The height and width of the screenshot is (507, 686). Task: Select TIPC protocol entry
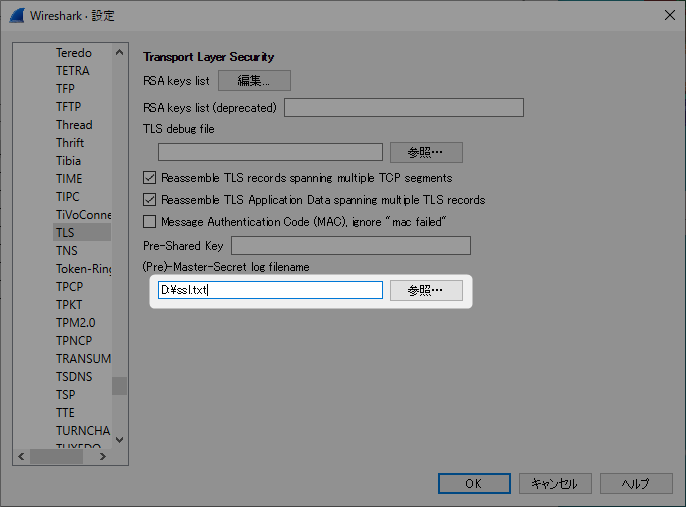point(68,196)
